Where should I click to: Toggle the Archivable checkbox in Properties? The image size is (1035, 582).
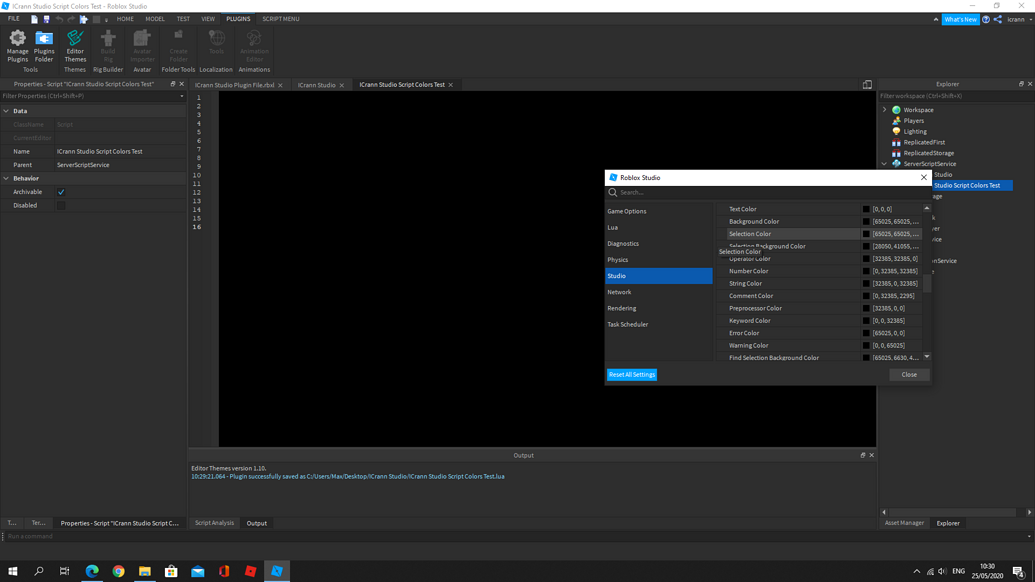click(x=62, y=190)
